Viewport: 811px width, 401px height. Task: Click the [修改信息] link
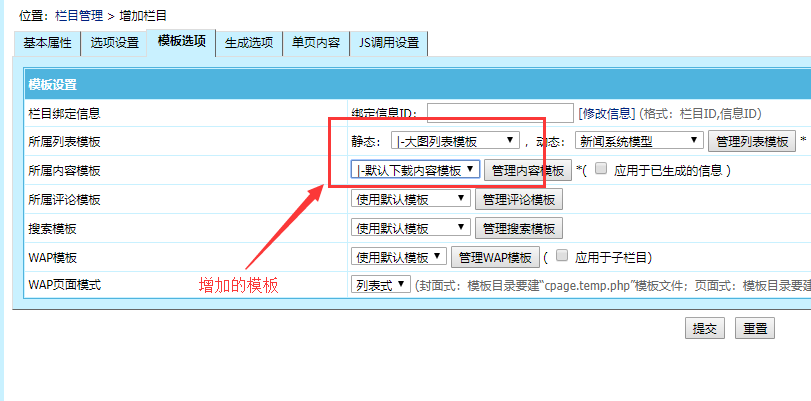click(606, 113)
